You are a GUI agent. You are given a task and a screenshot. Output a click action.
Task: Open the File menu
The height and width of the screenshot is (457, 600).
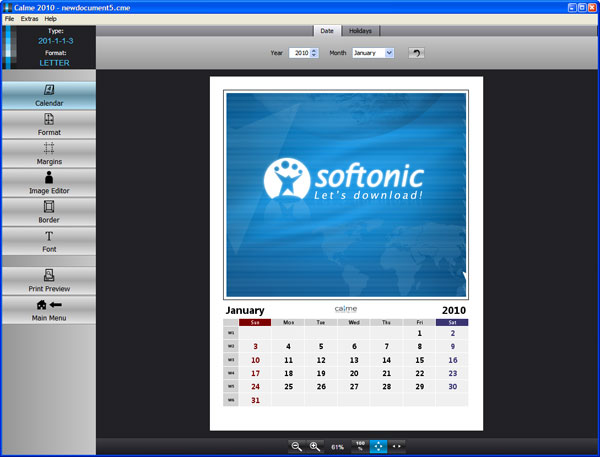9,19
